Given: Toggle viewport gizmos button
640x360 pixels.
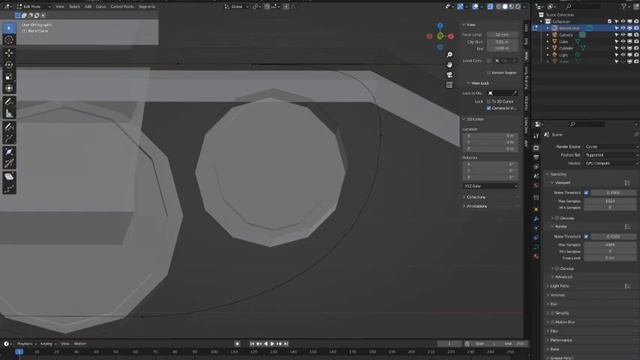Looking at the screenshot, I should click(x=460, y=7).
